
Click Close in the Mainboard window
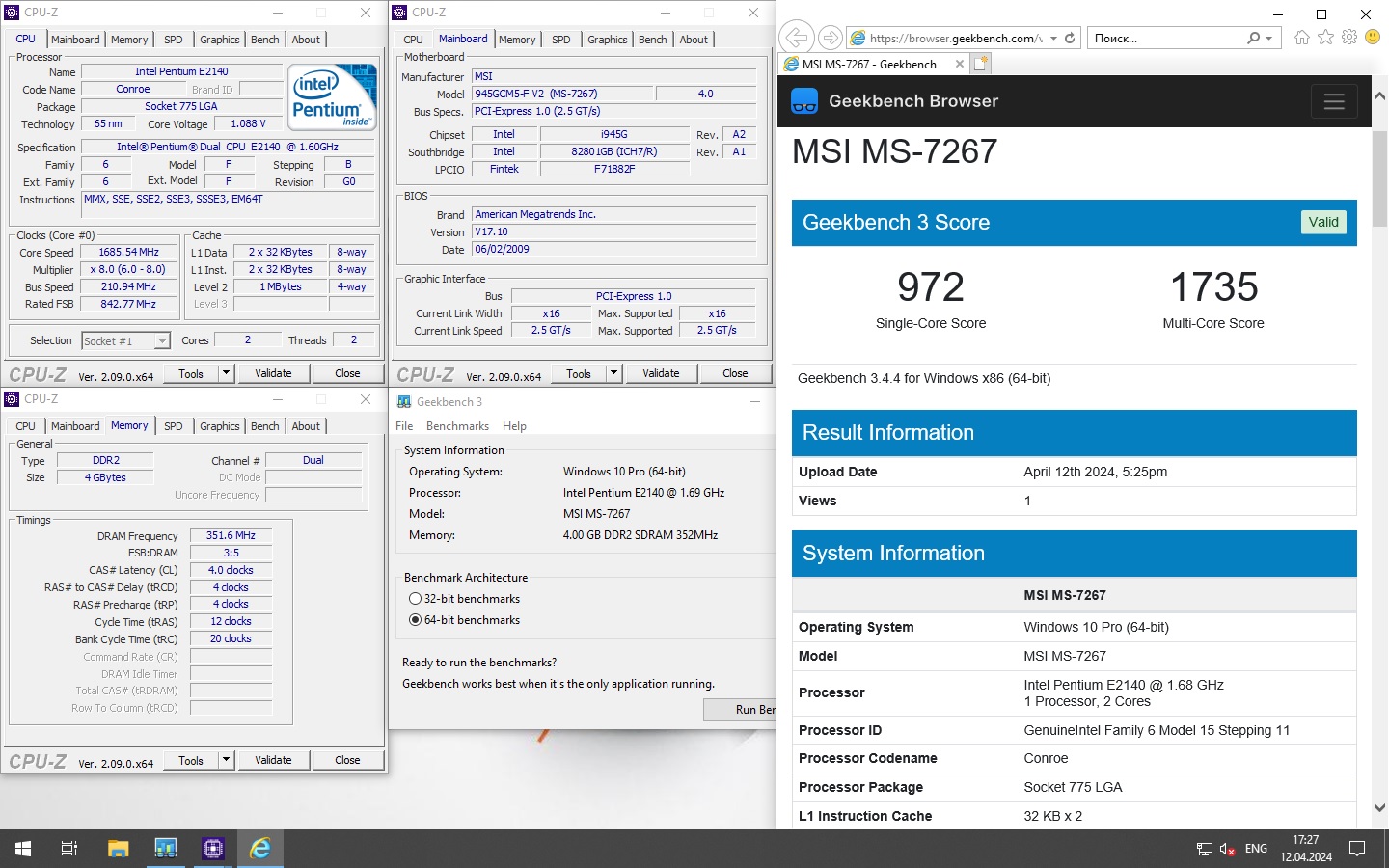click(x=735, y=373)
